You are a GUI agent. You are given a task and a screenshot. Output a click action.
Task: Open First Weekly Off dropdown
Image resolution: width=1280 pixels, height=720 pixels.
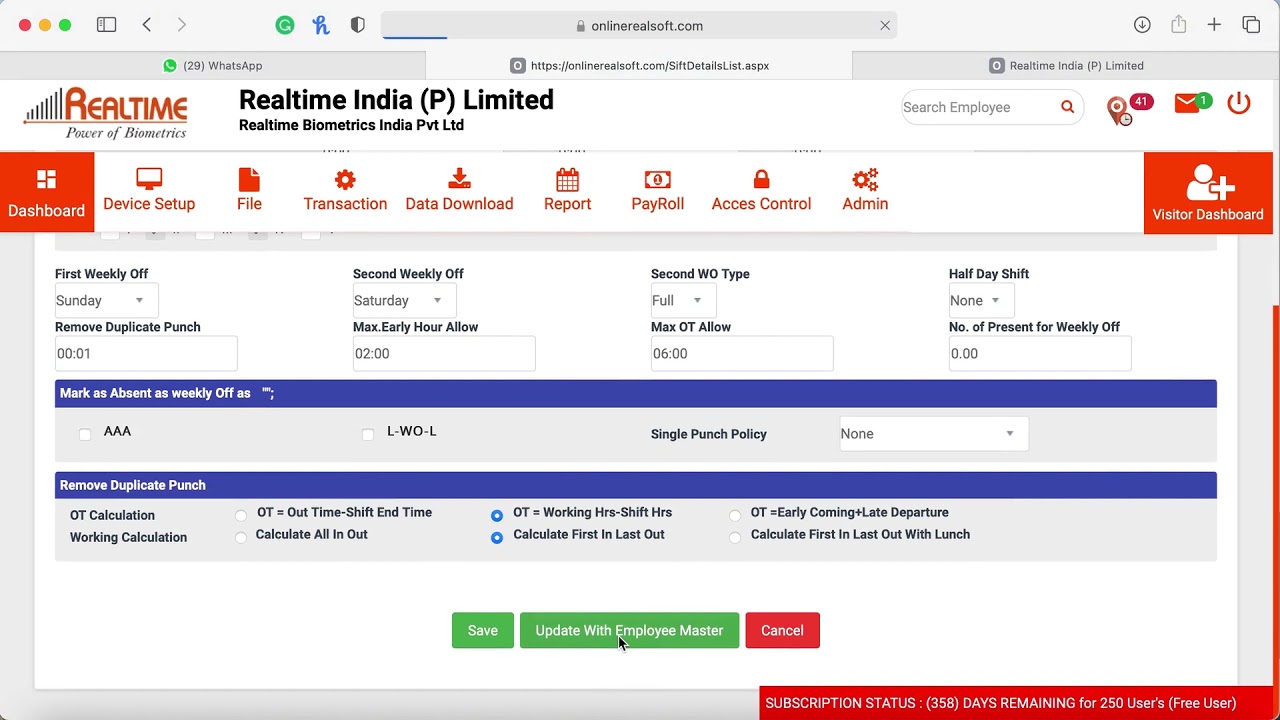coord(106,300)
